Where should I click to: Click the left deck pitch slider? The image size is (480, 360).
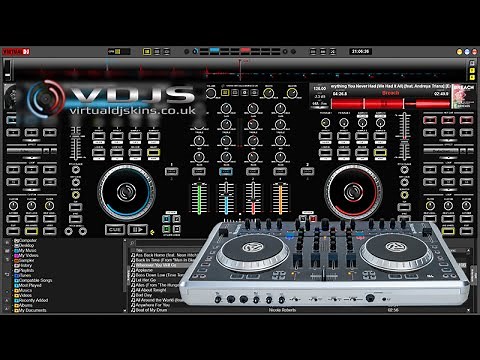76,143
